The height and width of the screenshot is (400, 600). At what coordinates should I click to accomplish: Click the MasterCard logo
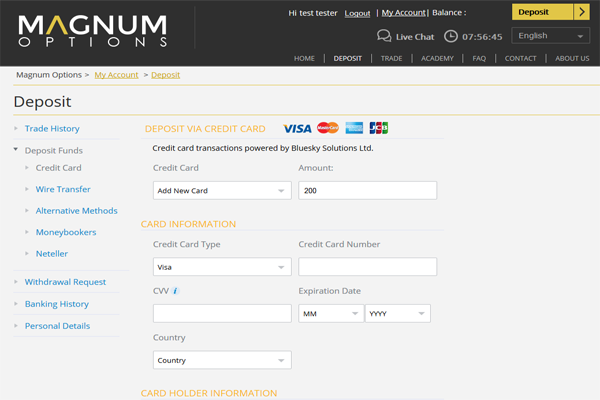[x=328, y=128]
